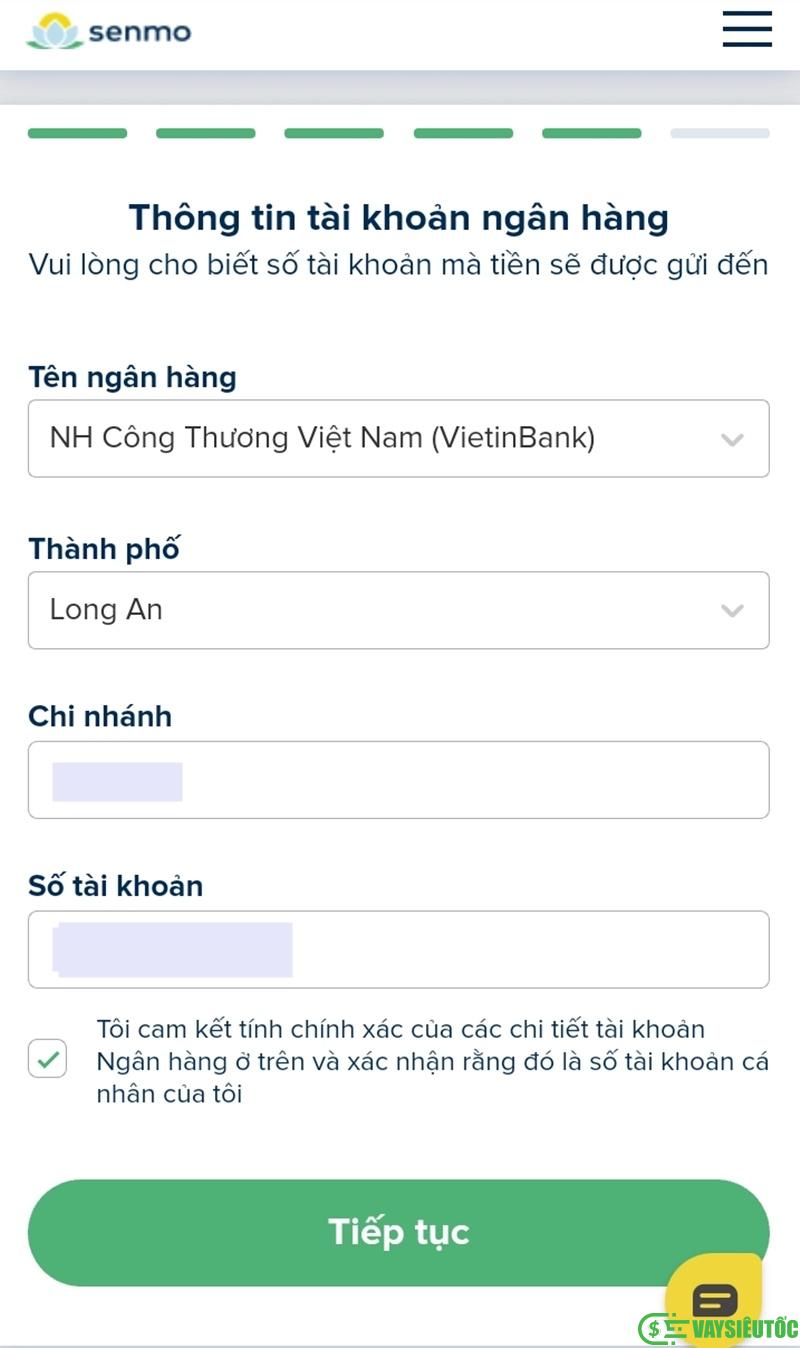
Task: Open the site menu via hamburger button
Action: coord(746,30)
